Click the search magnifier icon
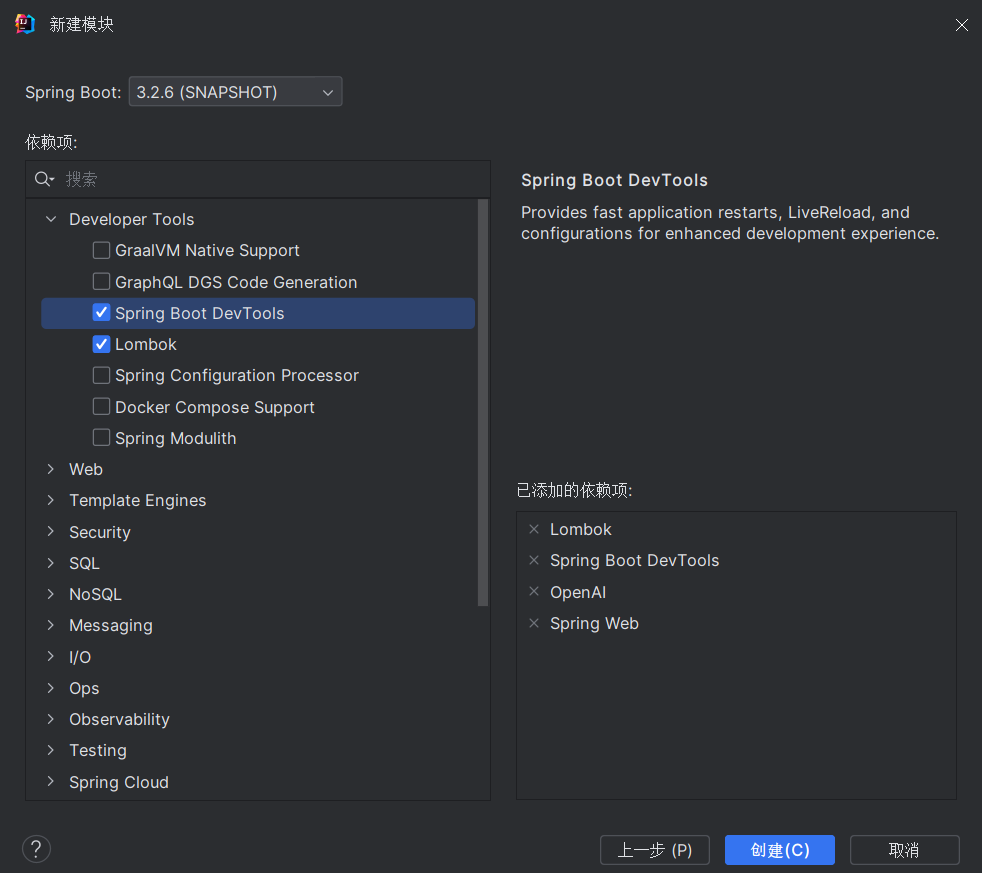This screenshot has width=982, height=873. [44, 179]
